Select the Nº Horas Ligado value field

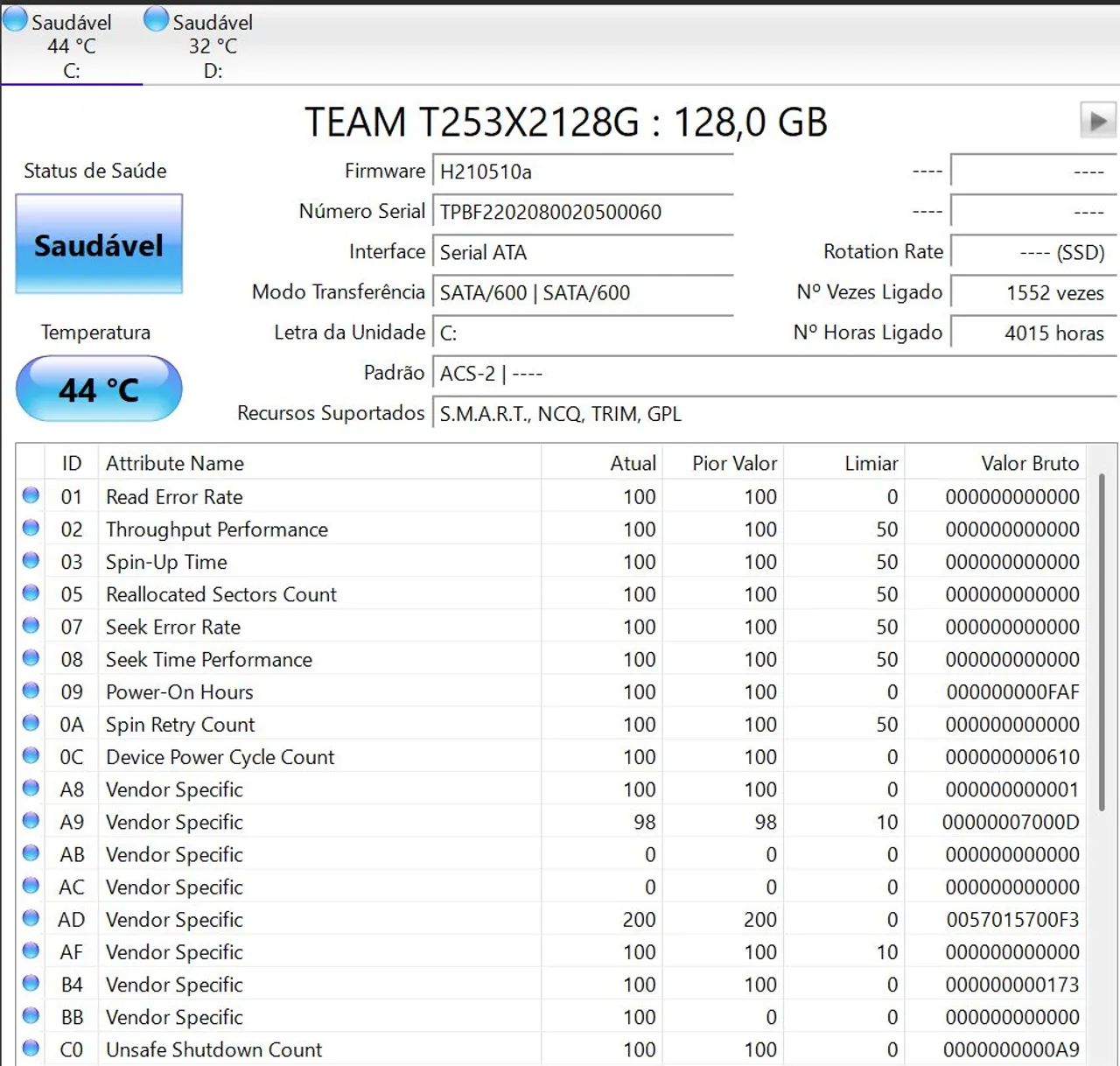click(x=1033, y=333)
